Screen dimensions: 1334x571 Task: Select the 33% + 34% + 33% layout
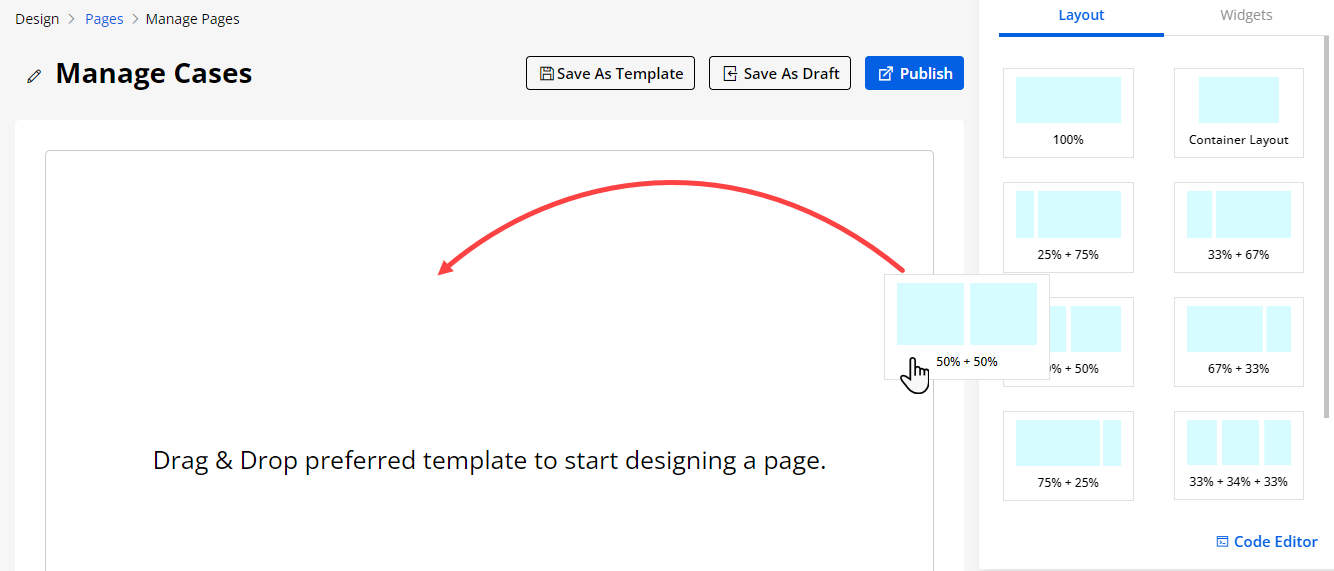coord(1238,455)
